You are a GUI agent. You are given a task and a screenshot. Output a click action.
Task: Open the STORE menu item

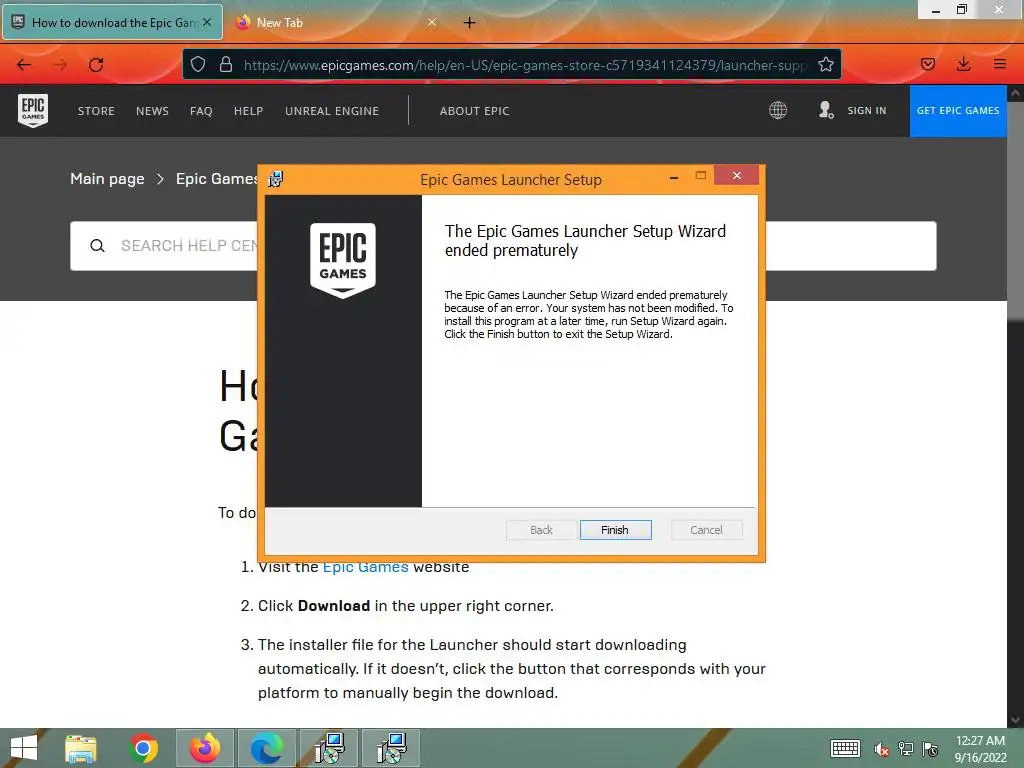96,111
